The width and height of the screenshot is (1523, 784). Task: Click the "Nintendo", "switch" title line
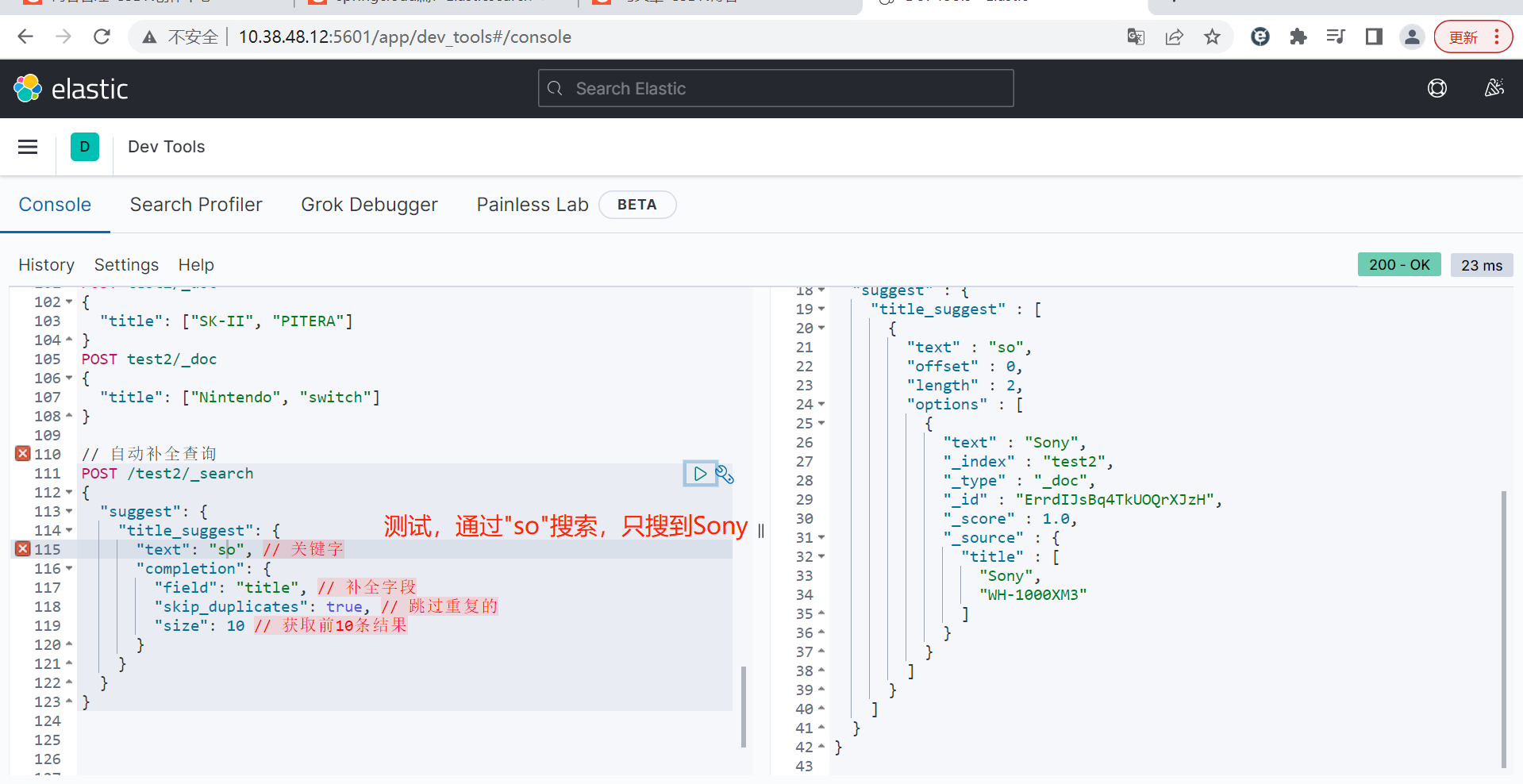coord(240,397)
